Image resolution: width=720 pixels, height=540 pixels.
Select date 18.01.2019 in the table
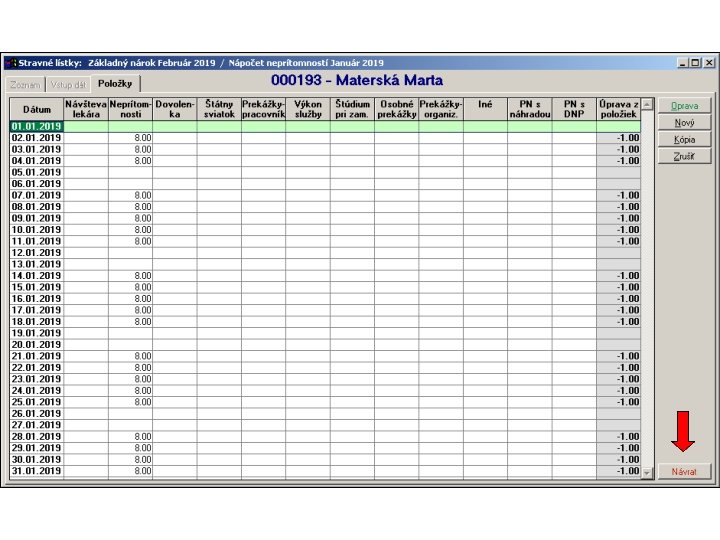(x=37, y=321)
